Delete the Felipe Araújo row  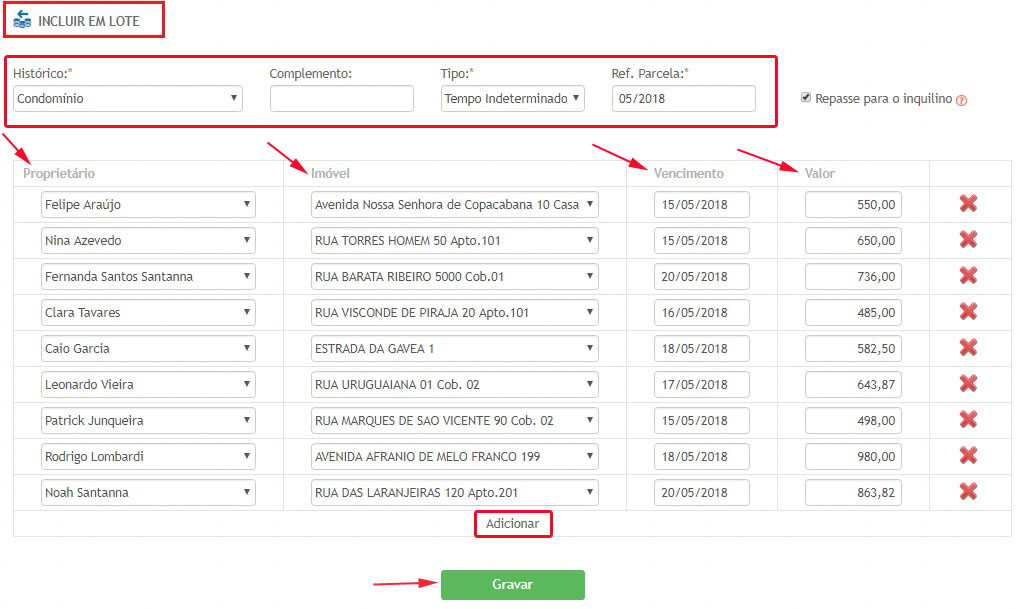(967, 204)
